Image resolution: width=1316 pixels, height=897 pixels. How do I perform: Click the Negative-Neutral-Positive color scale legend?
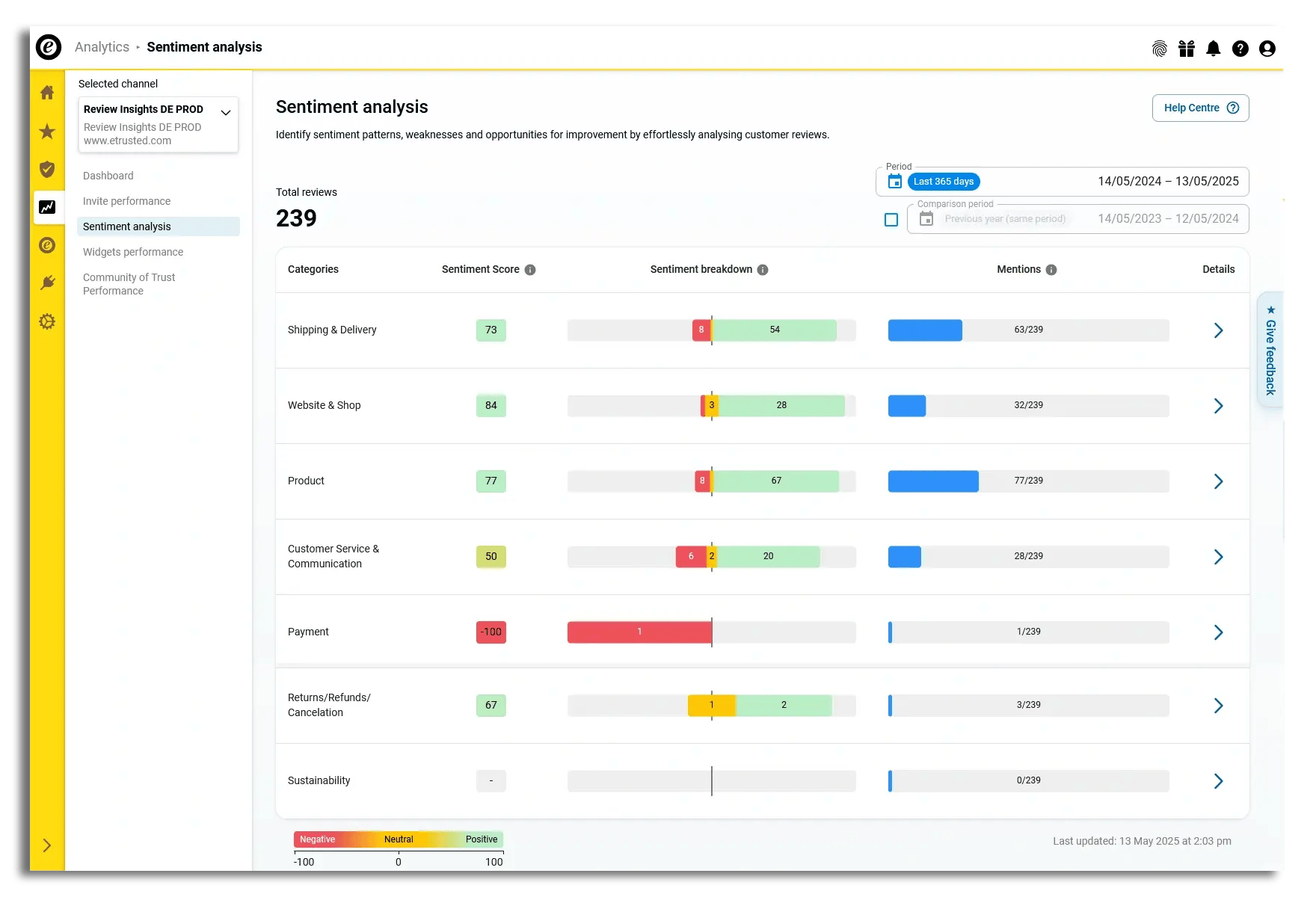tap(399, 839)
